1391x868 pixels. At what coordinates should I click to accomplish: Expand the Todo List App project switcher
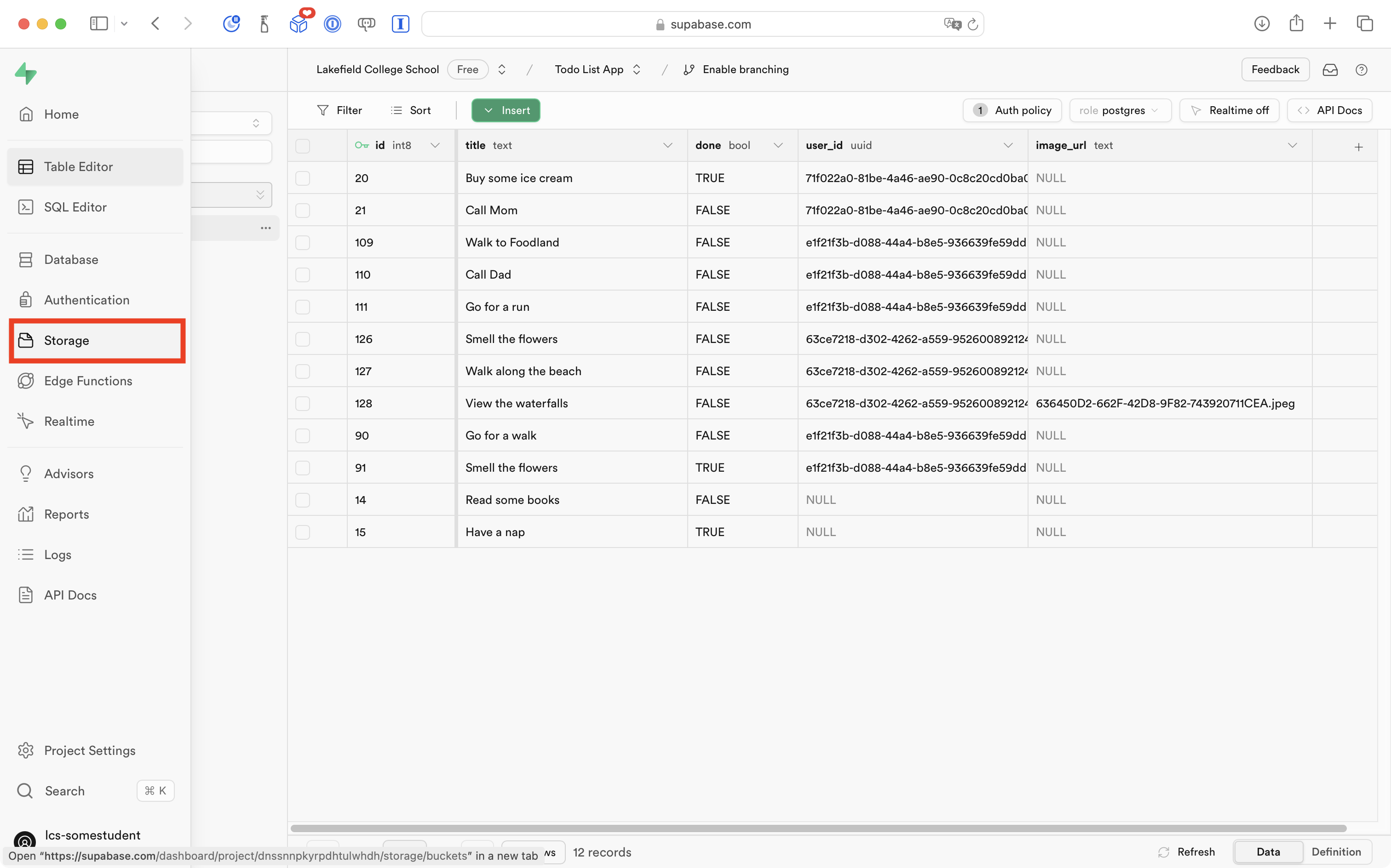[x=636, y=69]
